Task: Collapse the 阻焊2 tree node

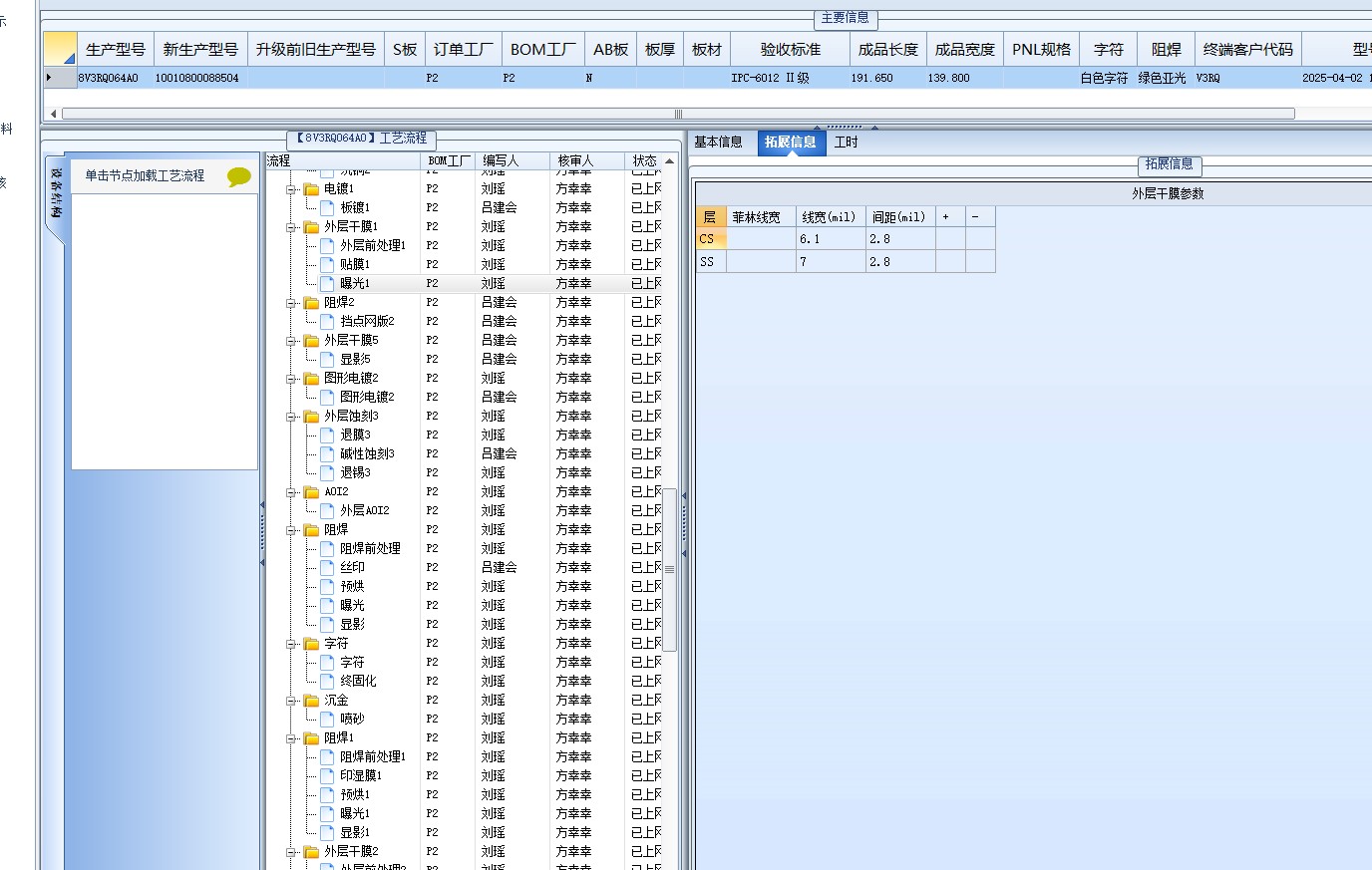Action: tap(292, 303)
